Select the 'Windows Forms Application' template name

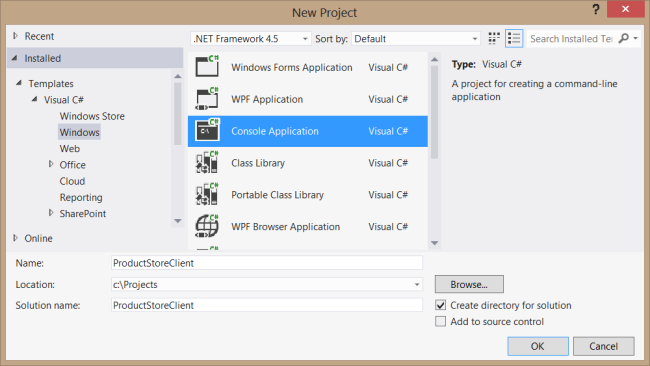(292, 67)
